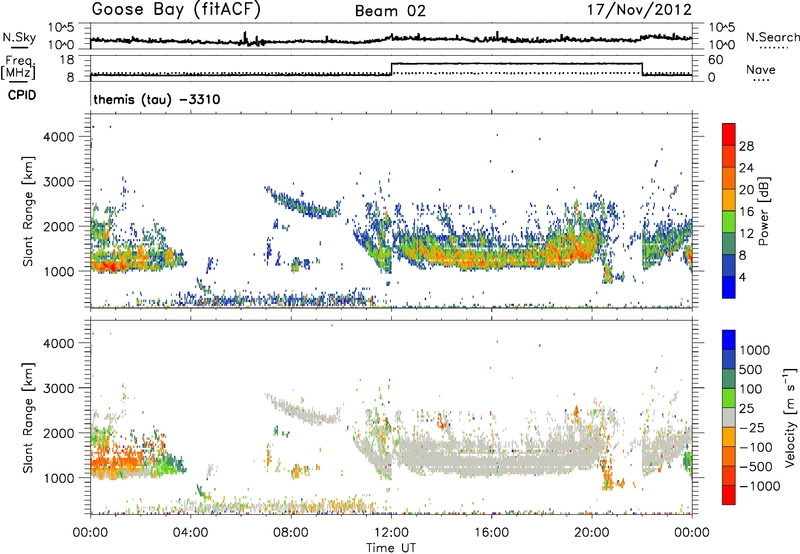800x554 pixels.
Task: Click the "08:00" time tick label
Action: (x=291, y=533)
